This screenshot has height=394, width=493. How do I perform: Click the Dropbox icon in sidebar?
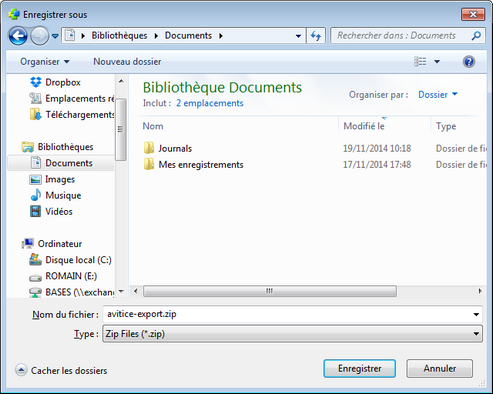click(x=36, y=82)
